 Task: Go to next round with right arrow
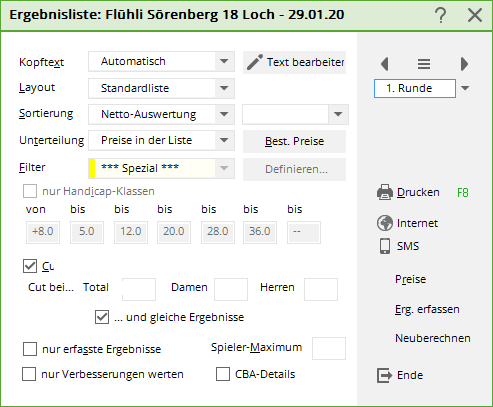[464, 64]
